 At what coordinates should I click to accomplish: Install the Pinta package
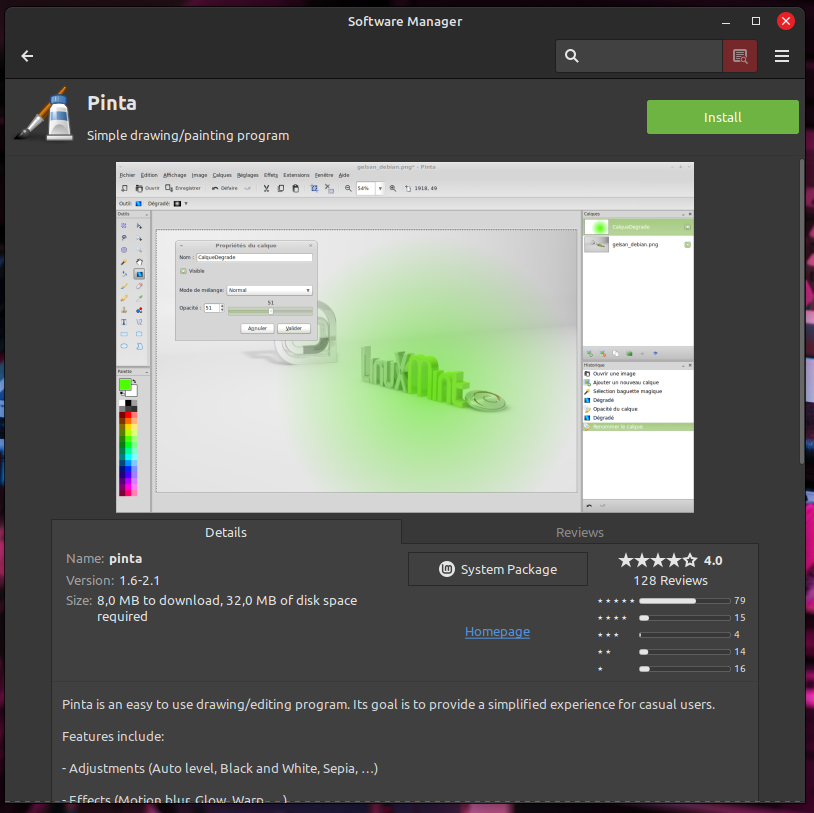coord(723,117)
